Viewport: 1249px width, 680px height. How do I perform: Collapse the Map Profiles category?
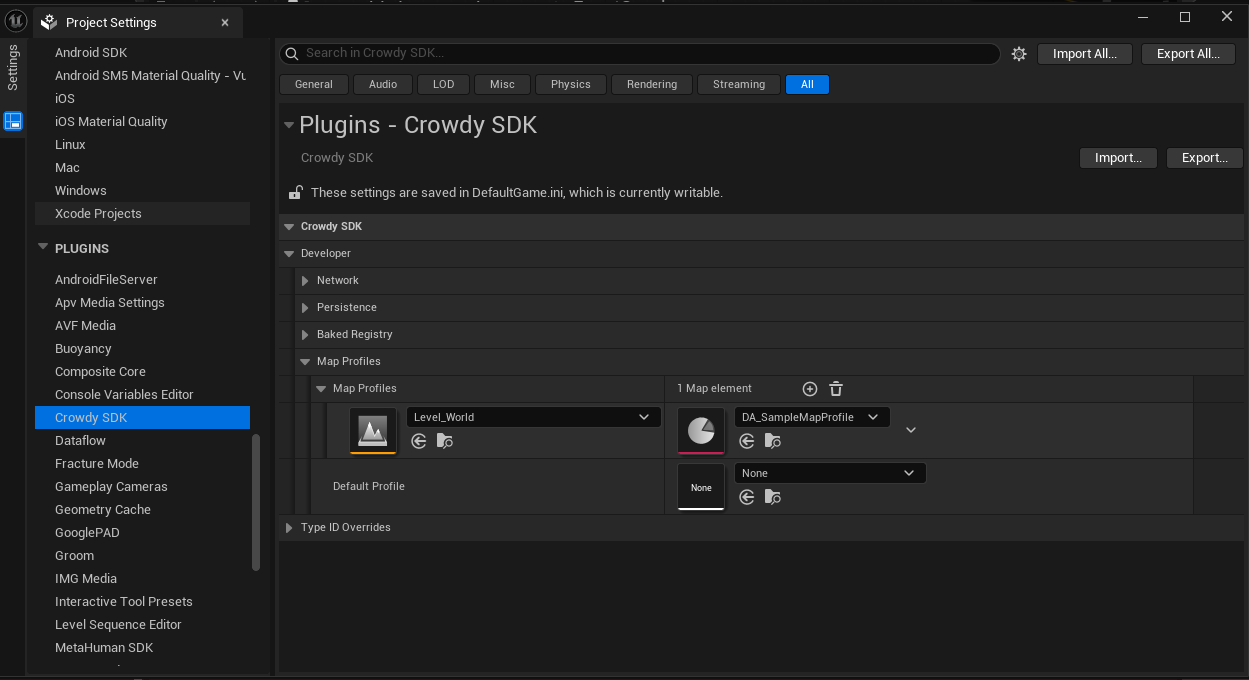click(x=305, y=362)
